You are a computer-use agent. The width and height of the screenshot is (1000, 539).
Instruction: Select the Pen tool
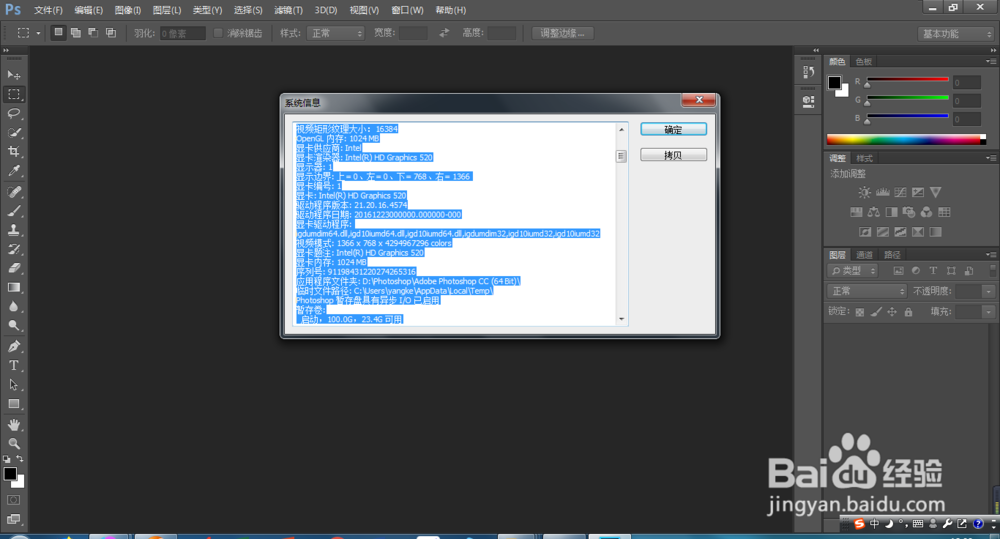tap(13, 347)
